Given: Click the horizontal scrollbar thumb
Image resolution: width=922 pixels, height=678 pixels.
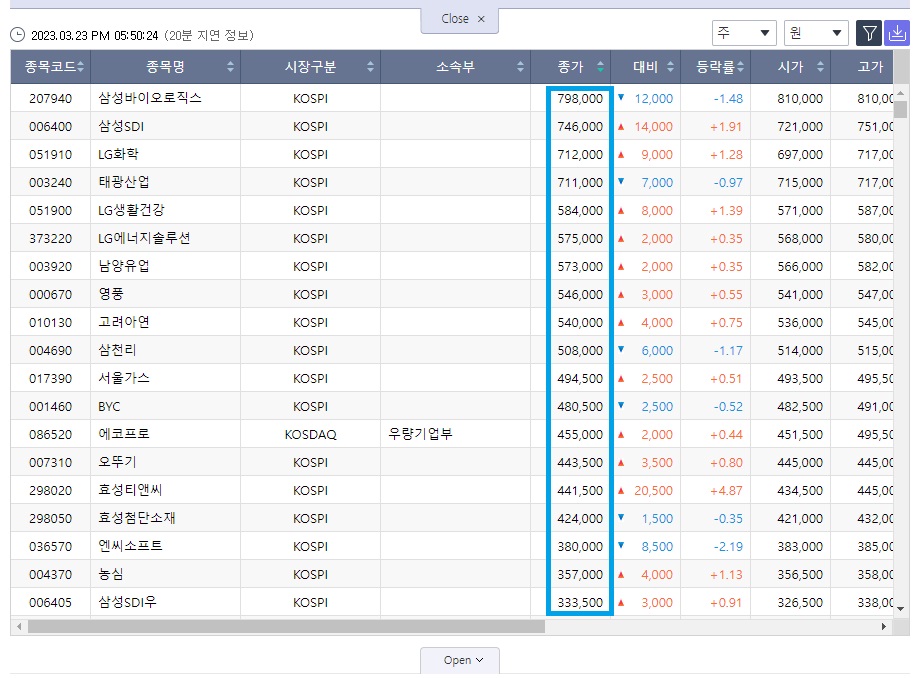Looking at the screenshot, I should tap(286, 627).
